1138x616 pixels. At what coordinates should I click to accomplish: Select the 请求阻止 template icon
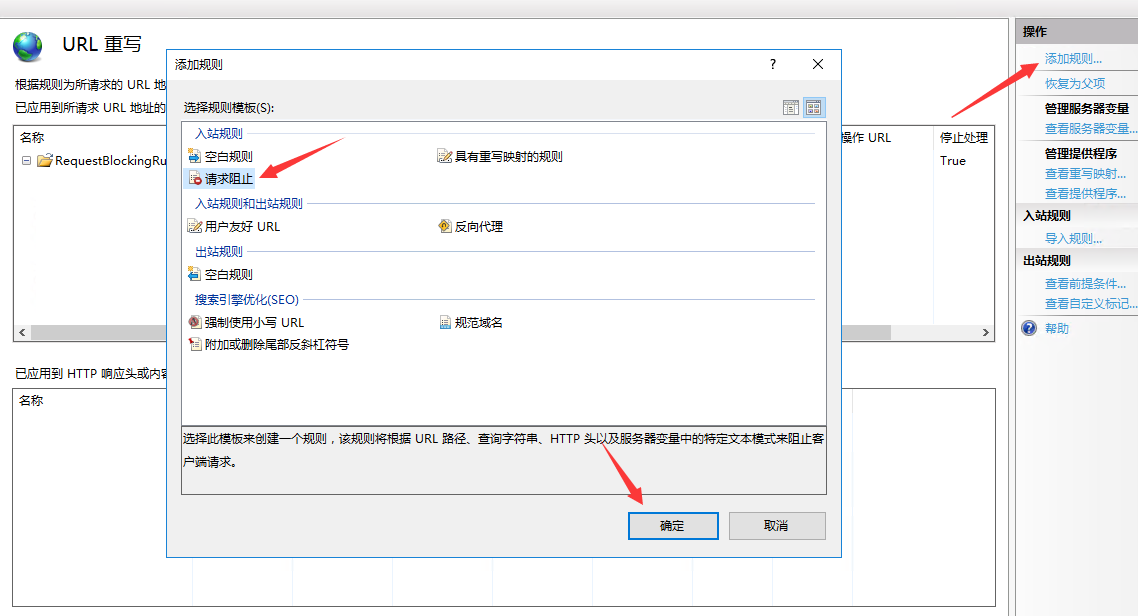click(195, 179)
